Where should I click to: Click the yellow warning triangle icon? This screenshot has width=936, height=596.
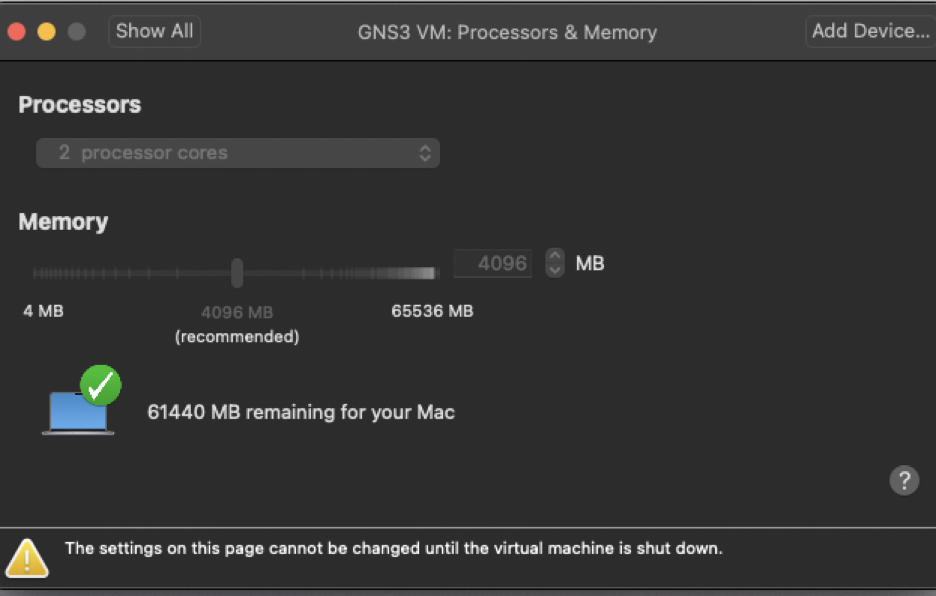pyautogui.click(x=27, y=557)
